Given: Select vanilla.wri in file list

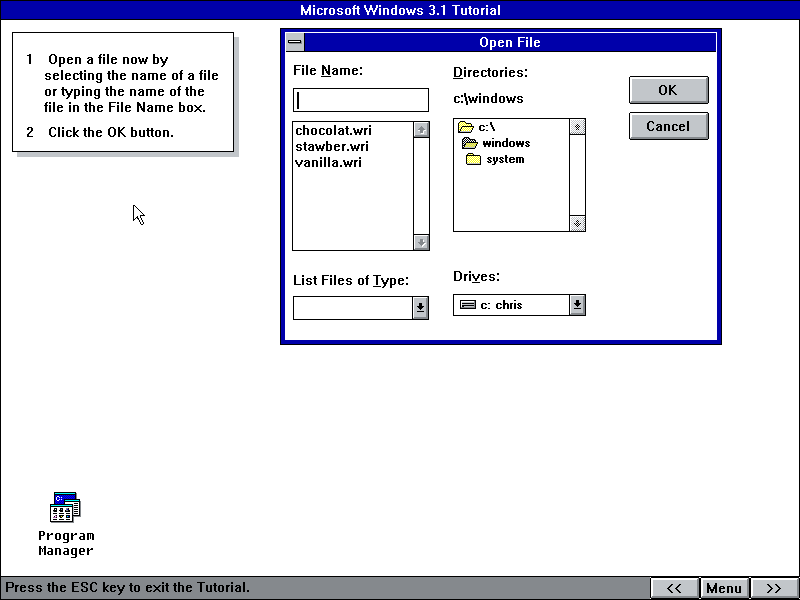Looking at the screenshot, I should point(329,162).
